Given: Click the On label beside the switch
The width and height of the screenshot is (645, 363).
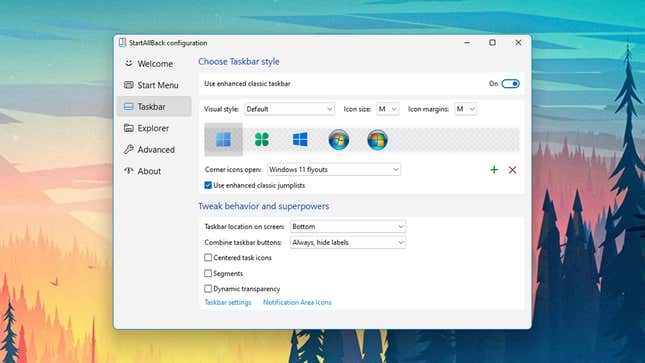Looking at the screenshot, I should pyautogui.click(x=493, y=84).
